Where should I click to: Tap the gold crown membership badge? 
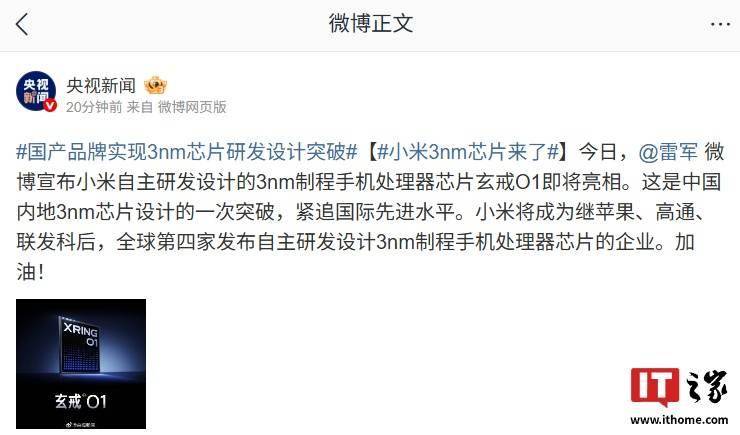tap(155, 85)
